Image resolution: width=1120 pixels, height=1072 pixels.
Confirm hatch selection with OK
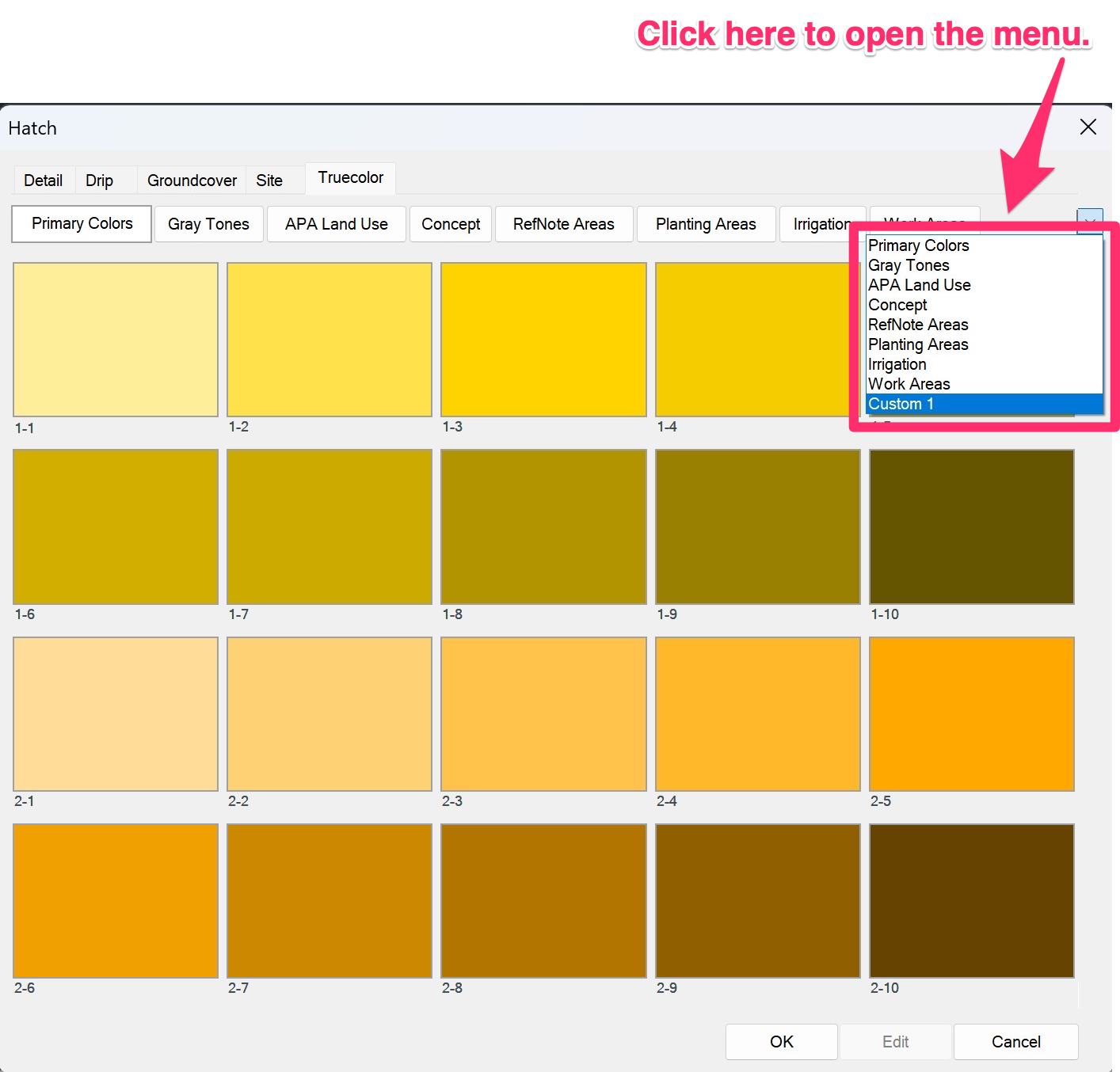[x=781, y=1041]
